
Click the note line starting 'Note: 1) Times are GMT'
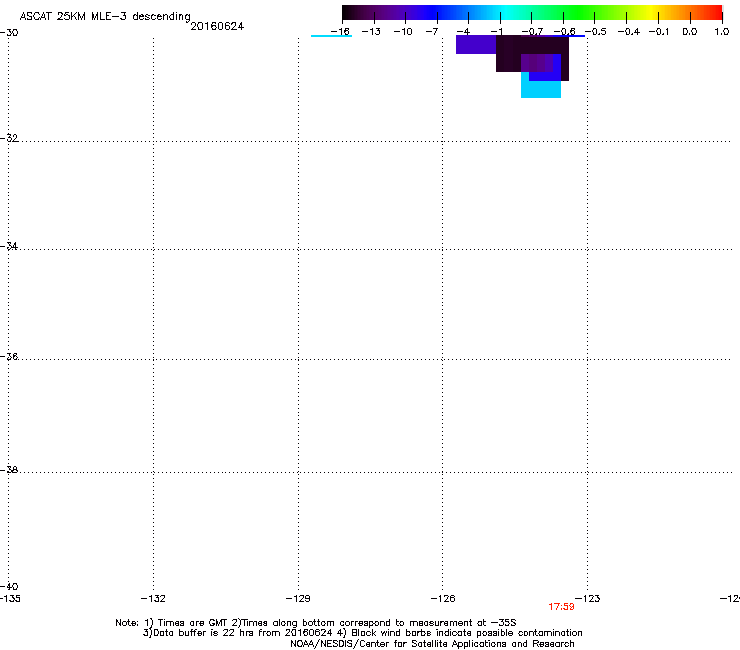tap(316, 623)
